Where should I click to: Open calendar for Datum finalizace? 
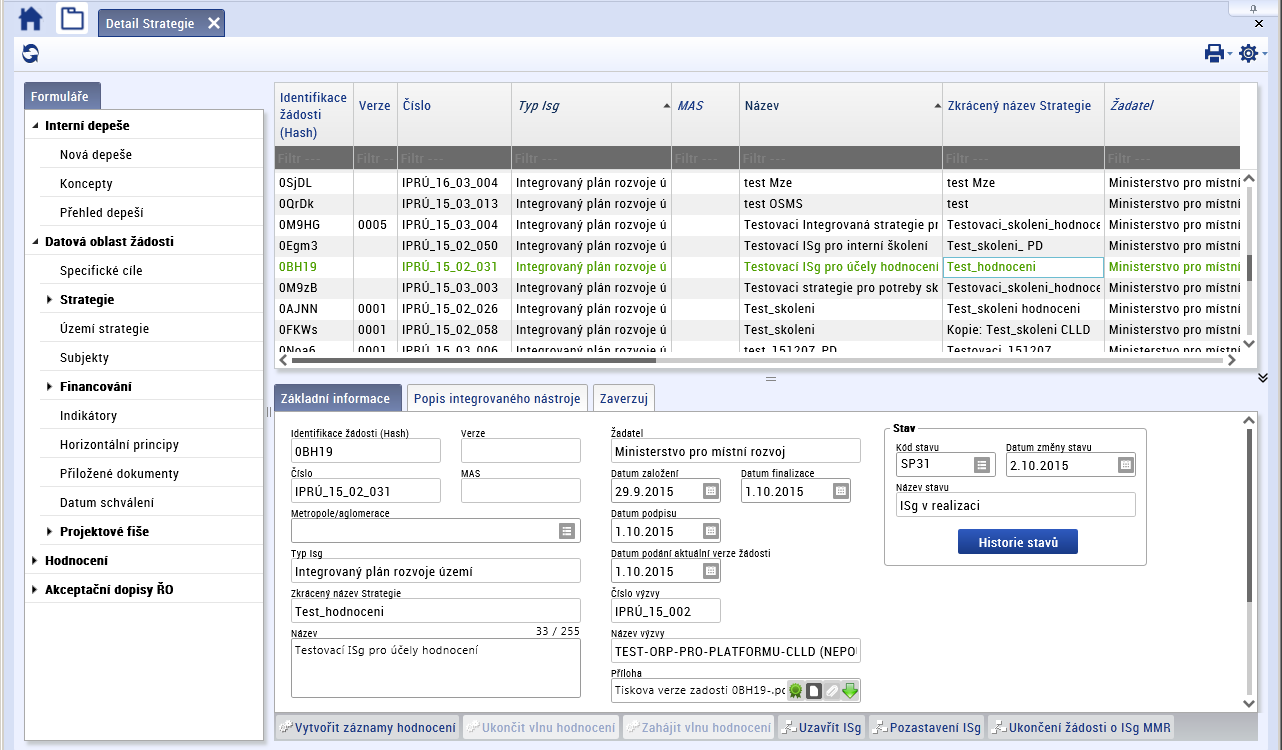pos(840,491)
